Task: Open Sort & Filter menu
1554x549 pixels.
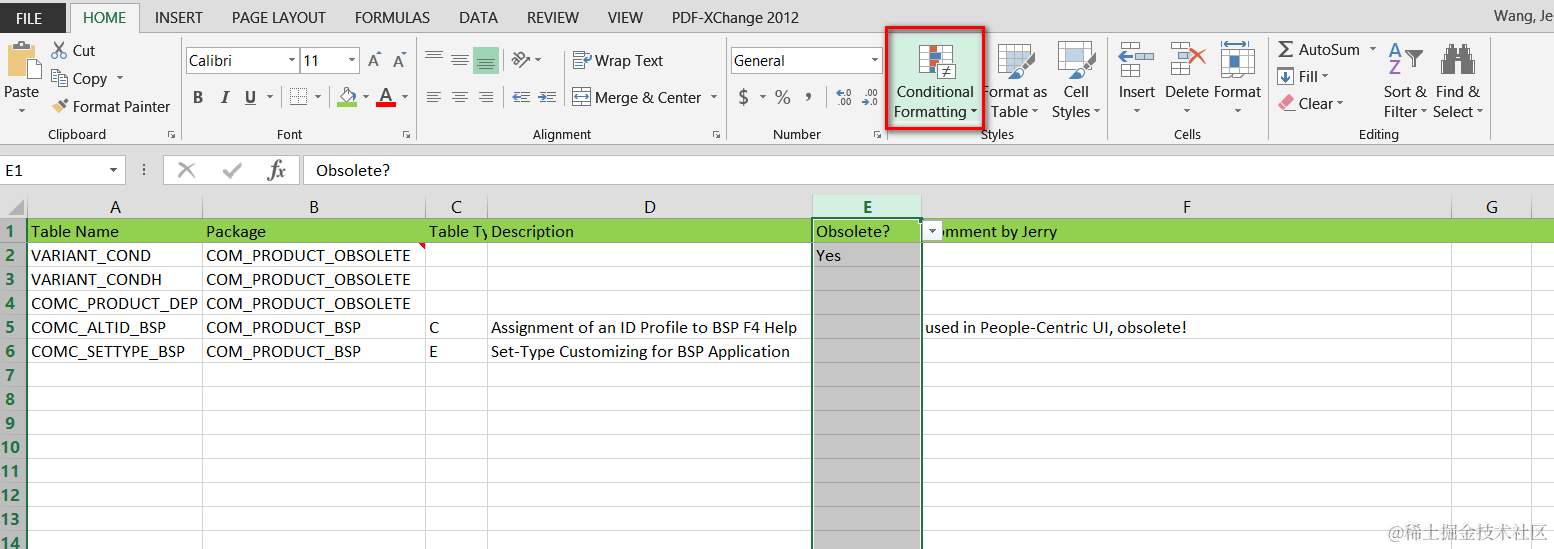Action: click(x=1405, y=82)
